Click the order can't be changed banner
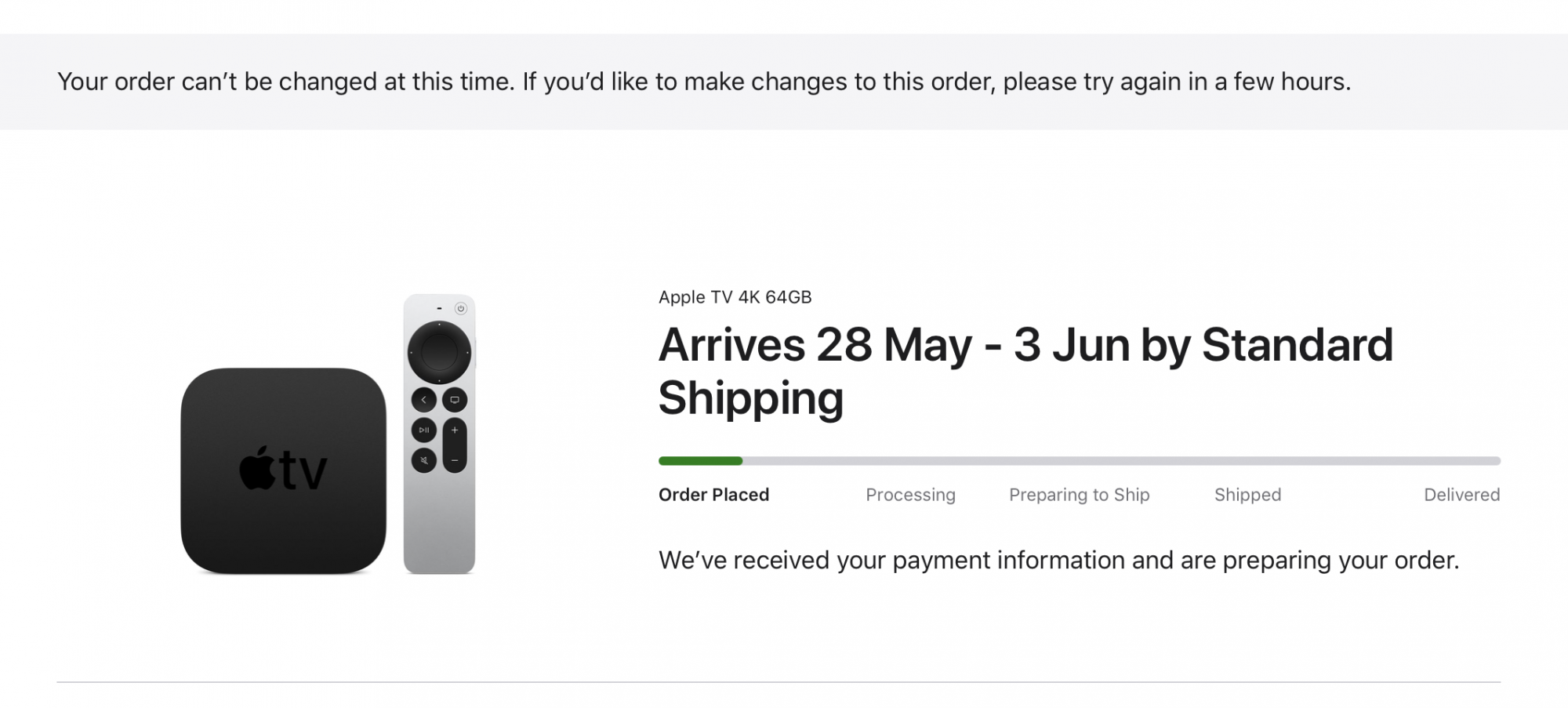Image resolution: width=1568 pixels, height=708 pixels. [x=703, y=82]
